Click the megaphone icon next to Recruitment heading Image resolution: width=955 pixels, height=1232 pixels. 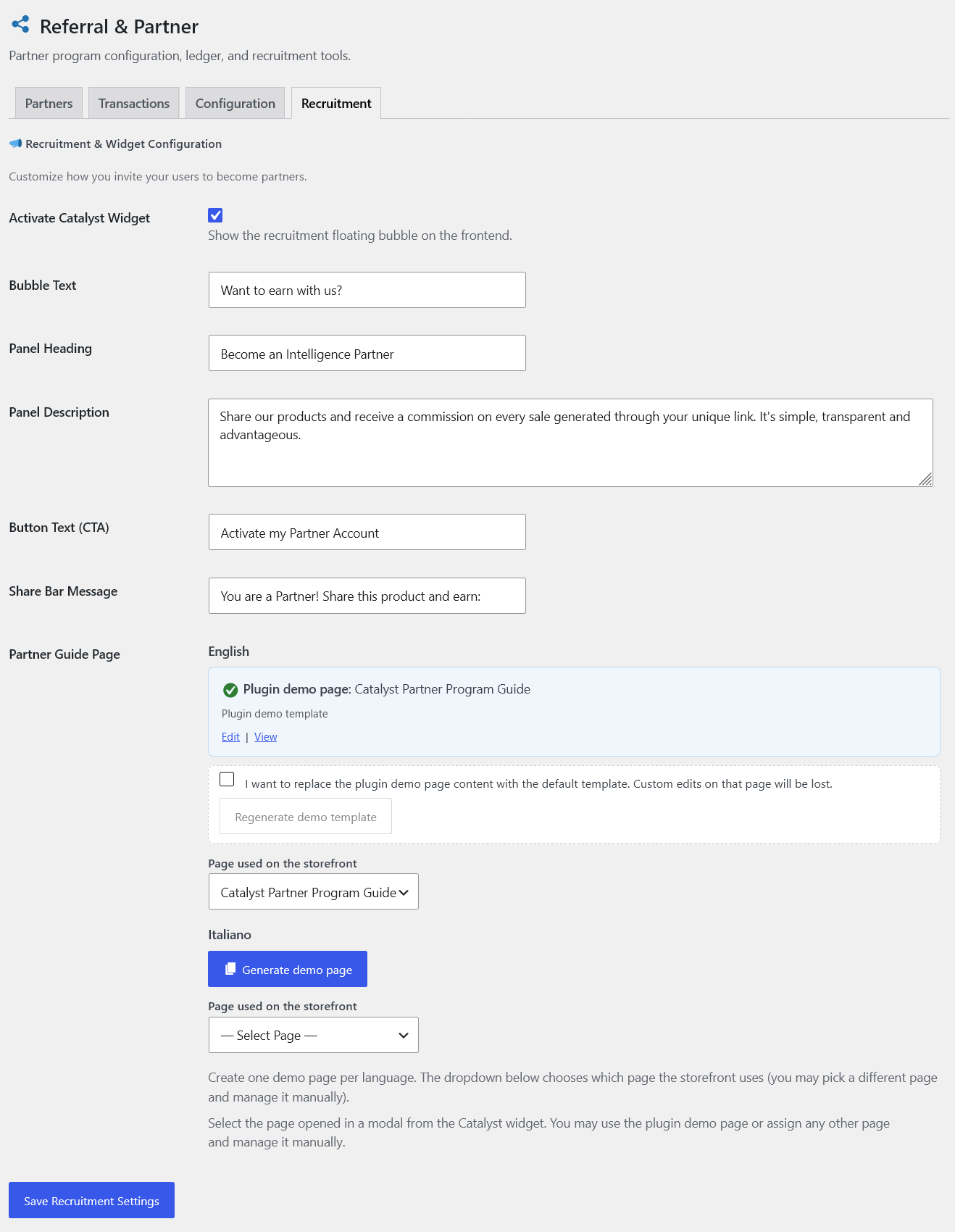15,143
